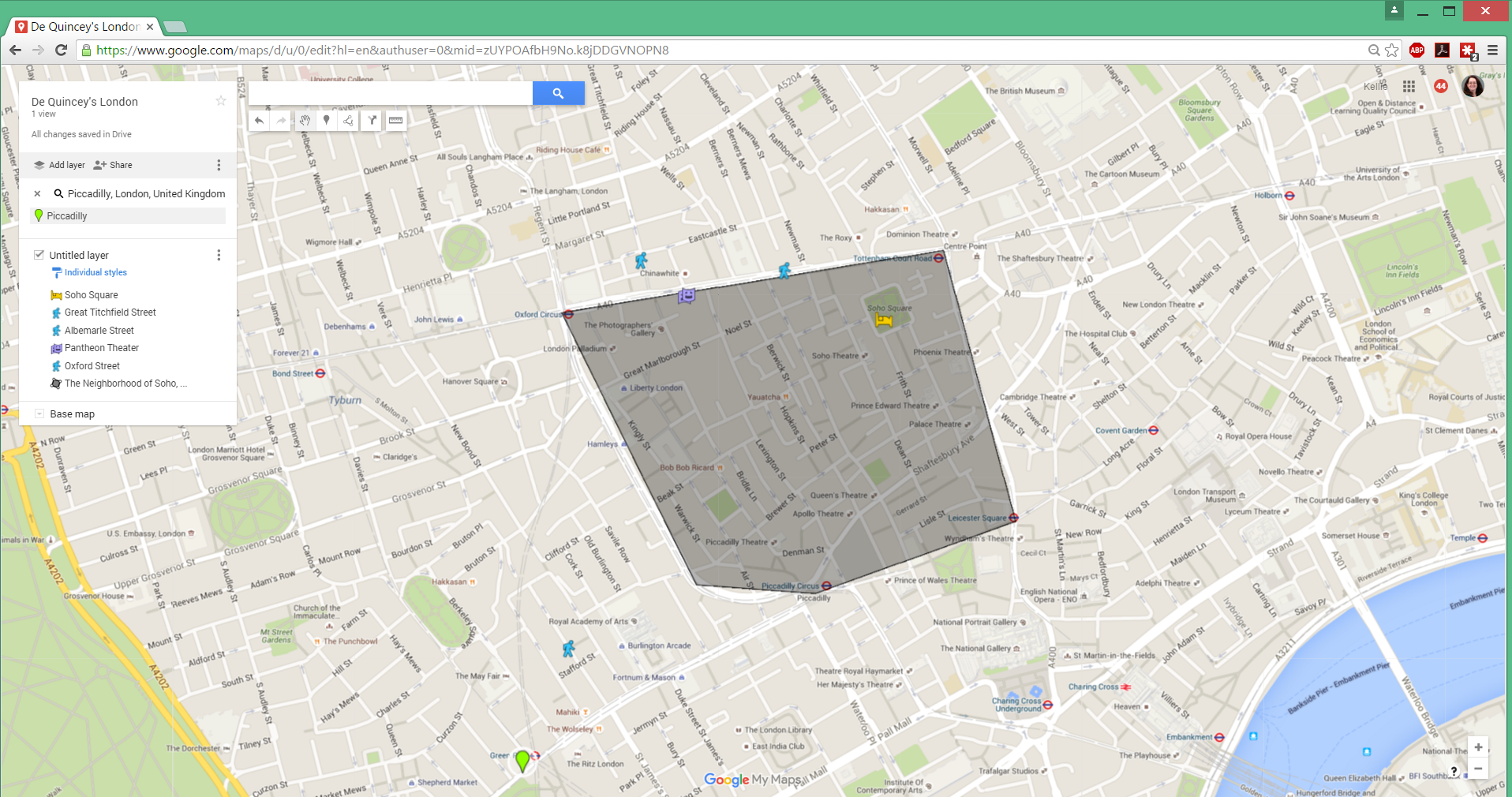Select the draw a line tool

click(349, 121)
